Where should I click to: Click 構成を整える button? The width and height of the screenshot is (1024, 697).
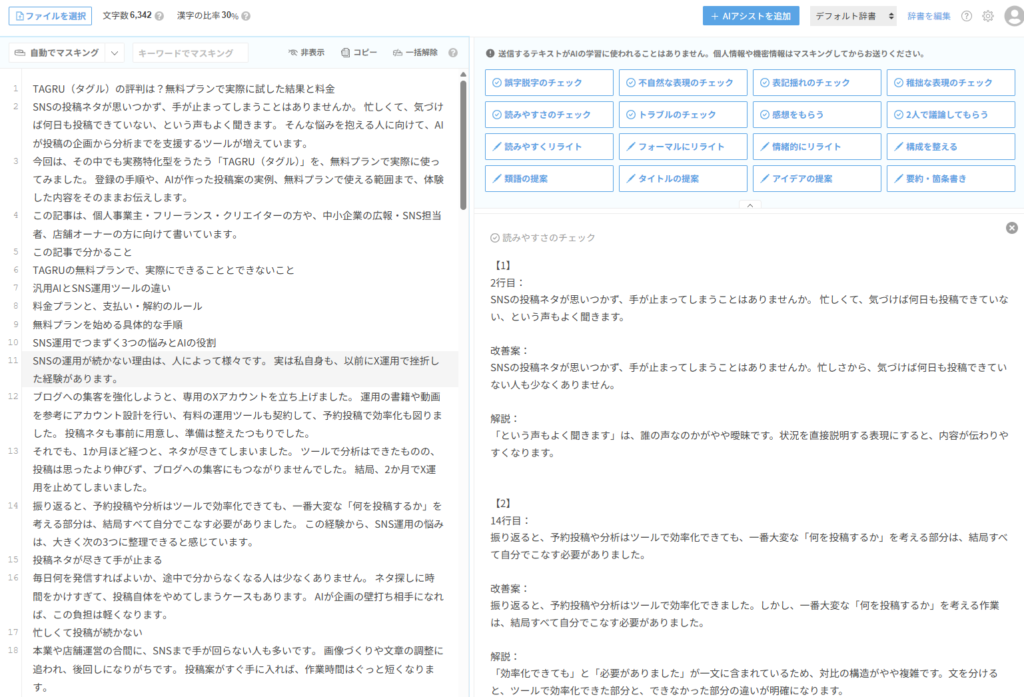(x=951, y=146)
